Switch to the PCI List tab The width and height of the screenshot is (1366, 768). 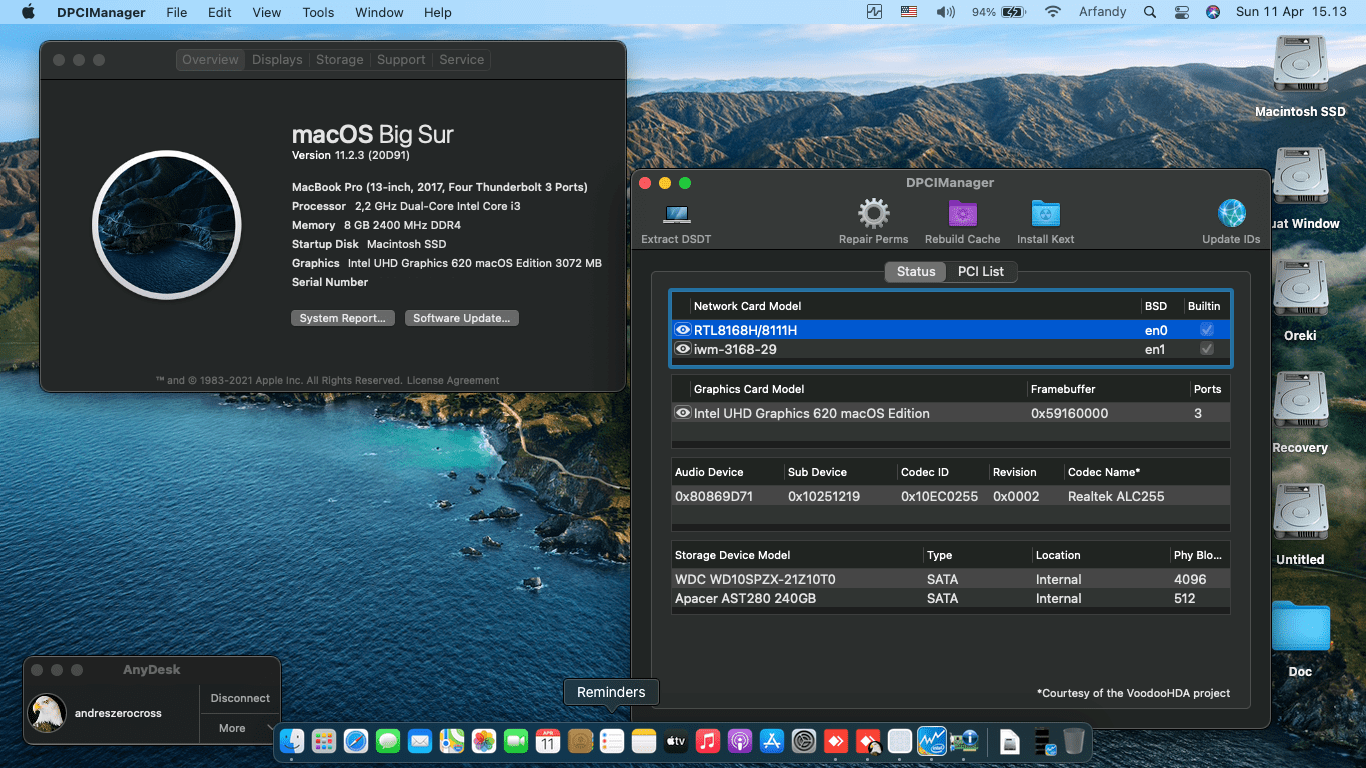pos(981,271)
